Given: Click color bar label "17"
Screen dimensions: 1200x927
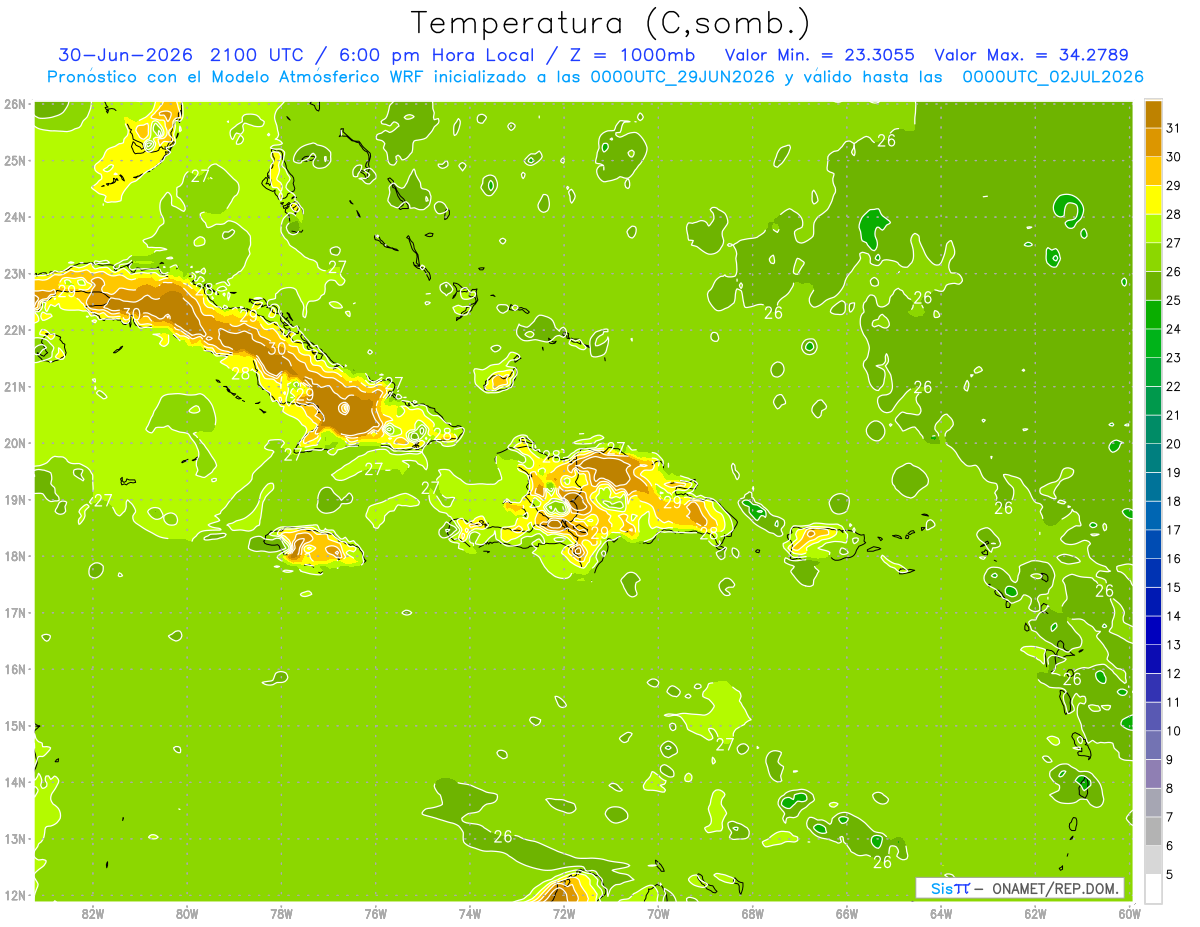Looking at the screenshot, I should [1173, 530].
